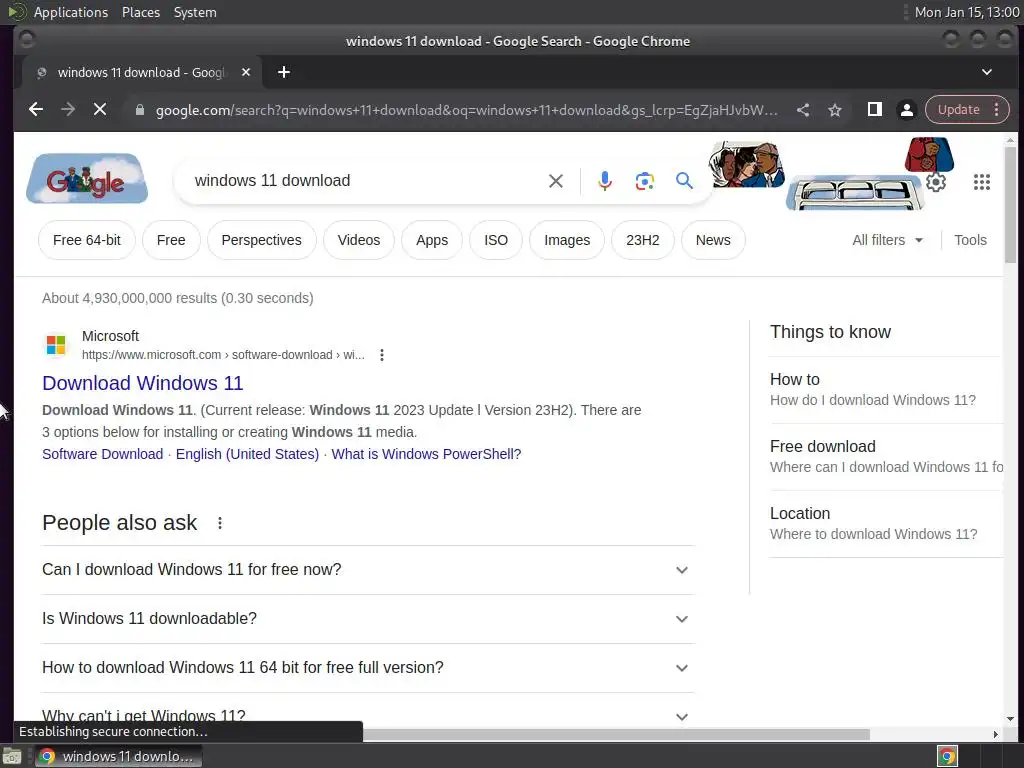Click the magnifier search button
This screenshot has height=768, width=1024.
(684, 181)
